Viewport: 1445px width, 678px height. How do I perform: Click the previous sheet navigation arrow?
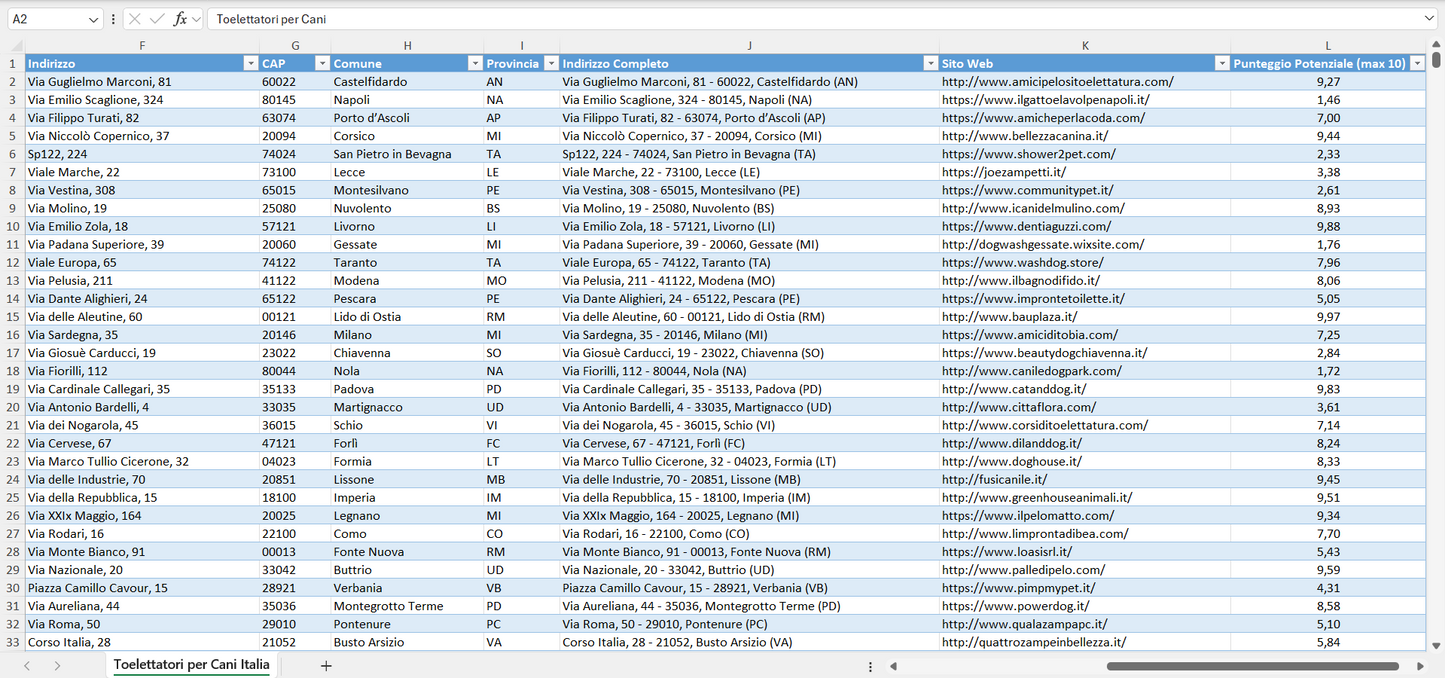(x=27, y=666)
